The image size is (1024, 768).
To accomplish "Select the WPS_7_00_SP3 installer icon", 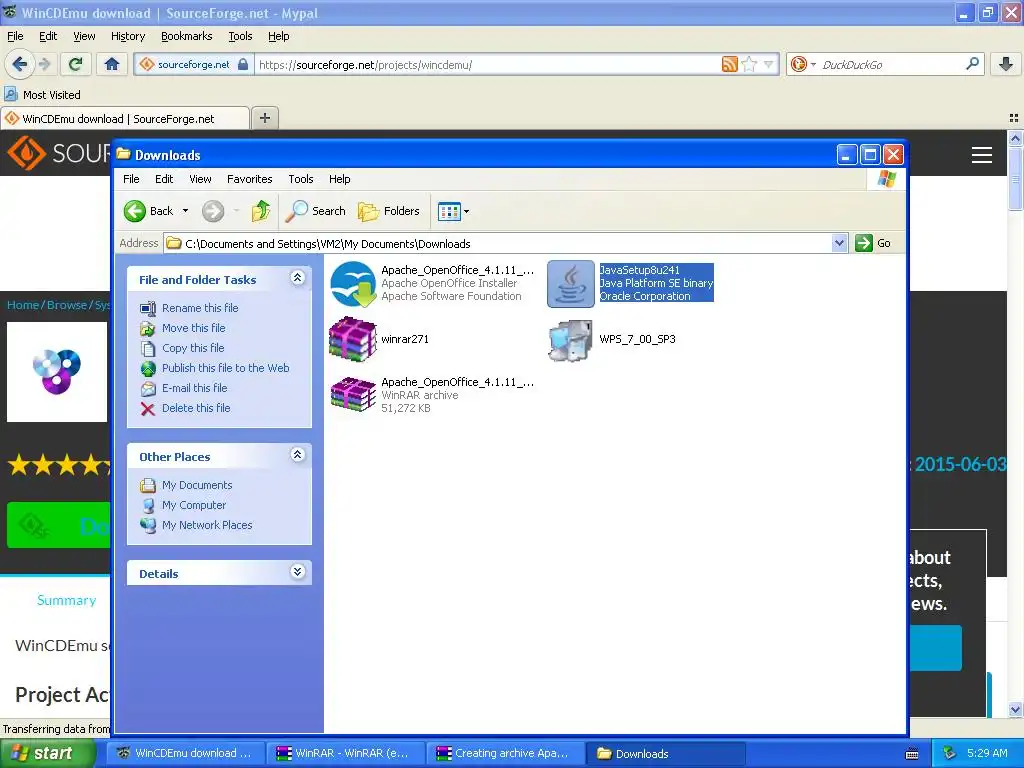I will (x=571, y=340).
